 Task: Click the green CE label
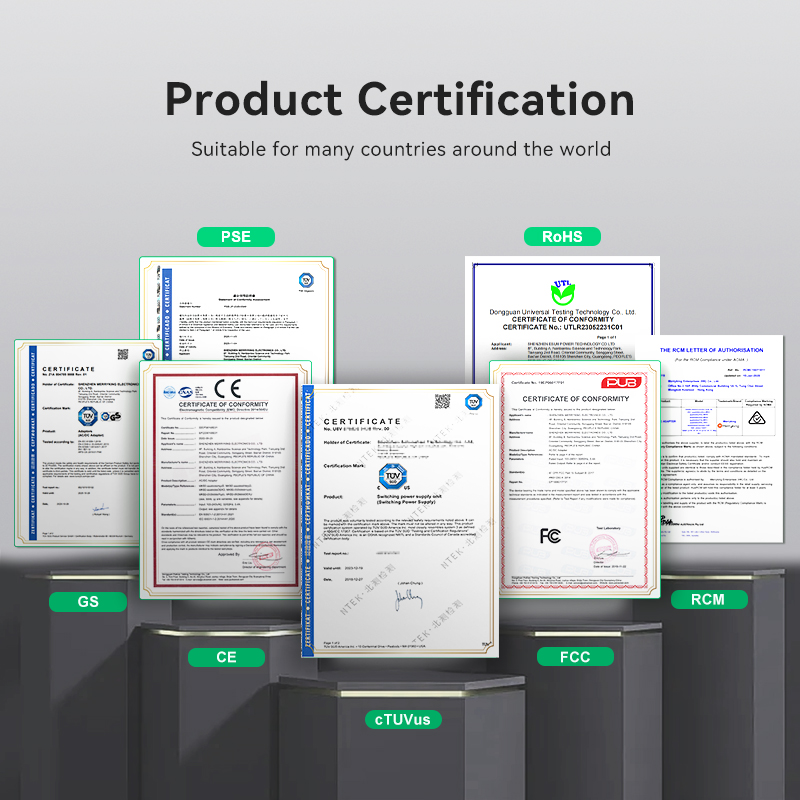click(226, 657)
